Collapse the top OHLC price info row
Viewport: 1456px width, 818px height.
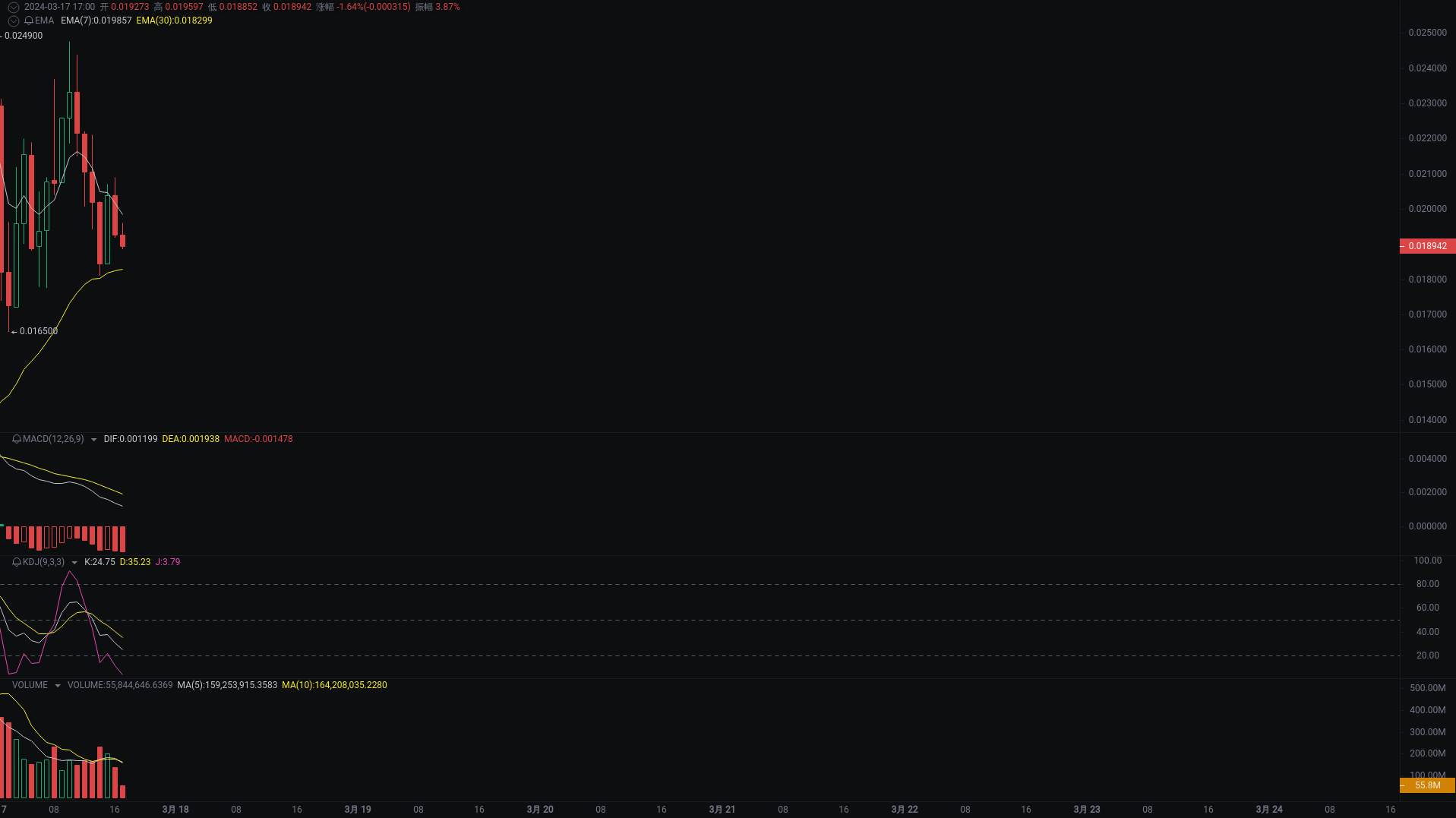(12, 6)
